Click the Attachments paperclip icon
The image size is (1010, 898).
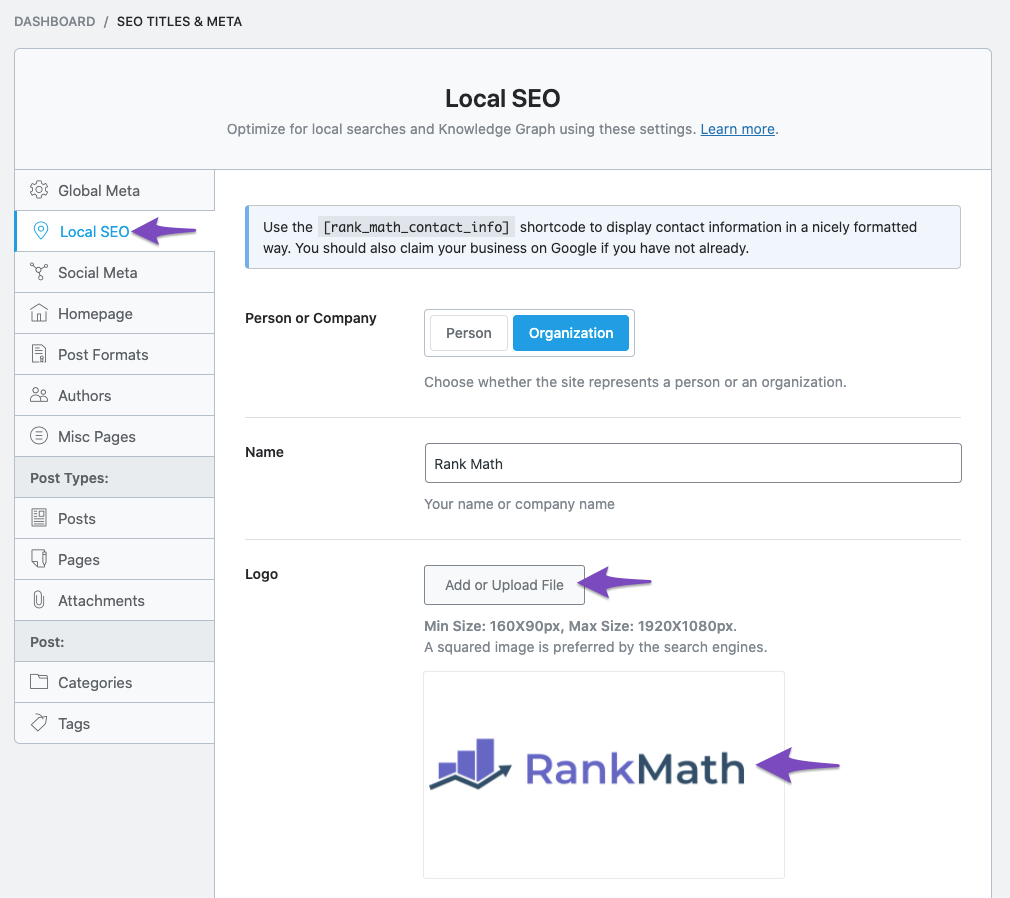[x=39, y=600]
